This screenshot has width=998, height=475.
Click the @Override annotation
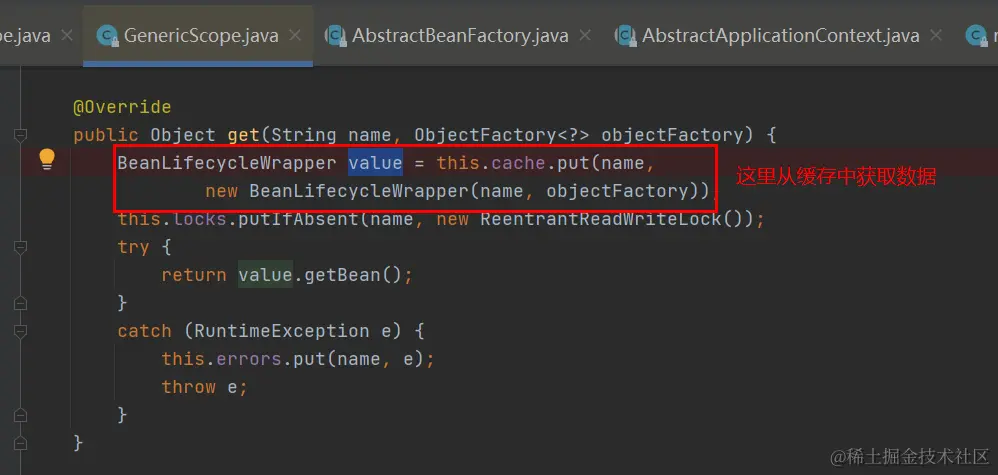122,107
